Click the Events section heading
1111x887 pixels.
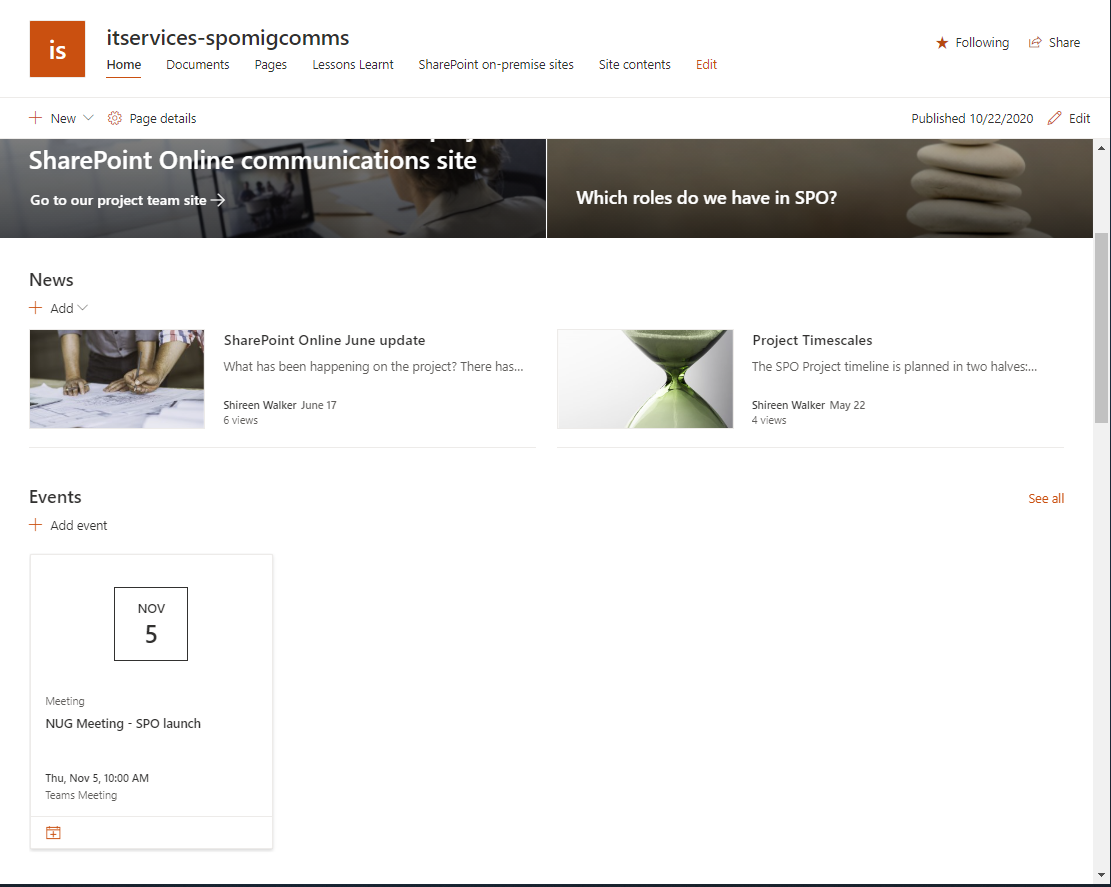pyautogui.click(x=55, y=497)
